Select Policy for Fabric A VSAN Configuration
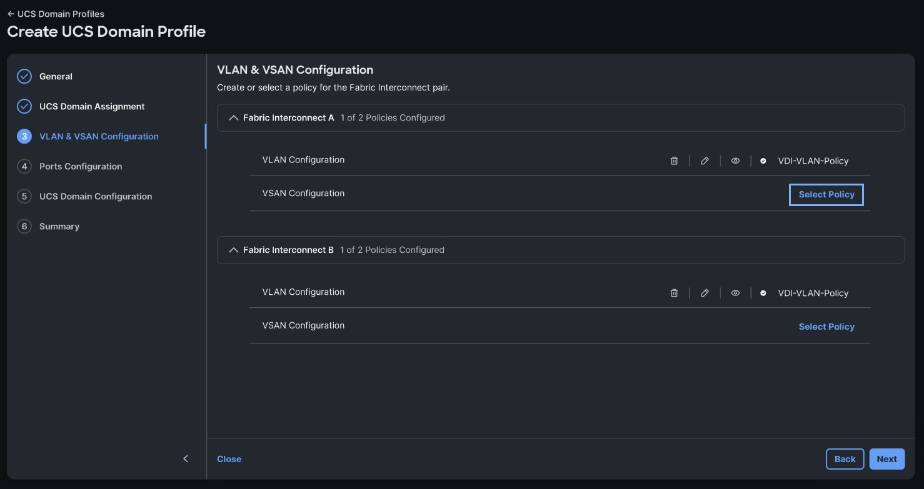Screen dimensions: 924x489 point(826,194)
